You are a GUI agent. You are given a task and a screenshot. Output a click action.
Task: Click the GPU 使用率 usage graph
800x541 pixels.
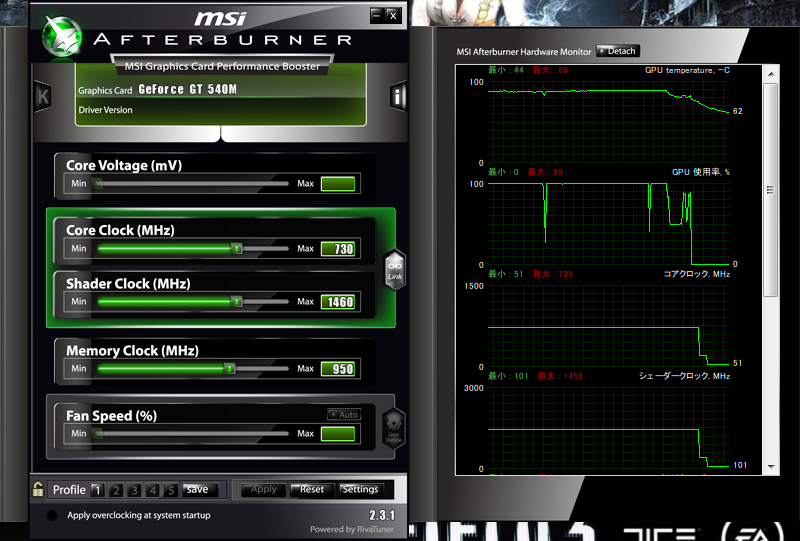(609, 224)
